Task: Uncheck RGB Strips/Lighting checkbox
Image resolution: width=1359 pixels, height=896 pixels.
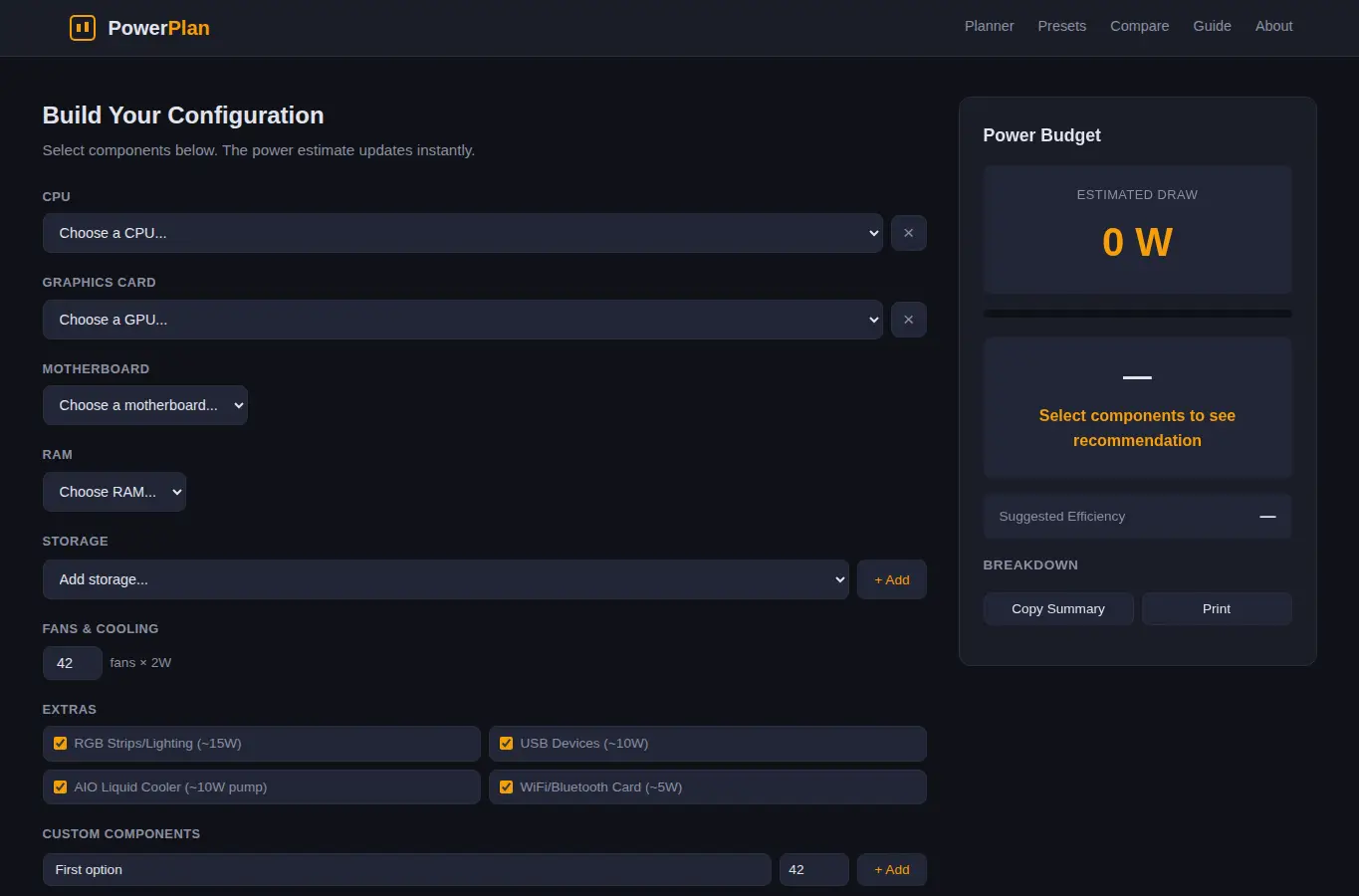Action: pyautogui.click(x=60, y=744)
